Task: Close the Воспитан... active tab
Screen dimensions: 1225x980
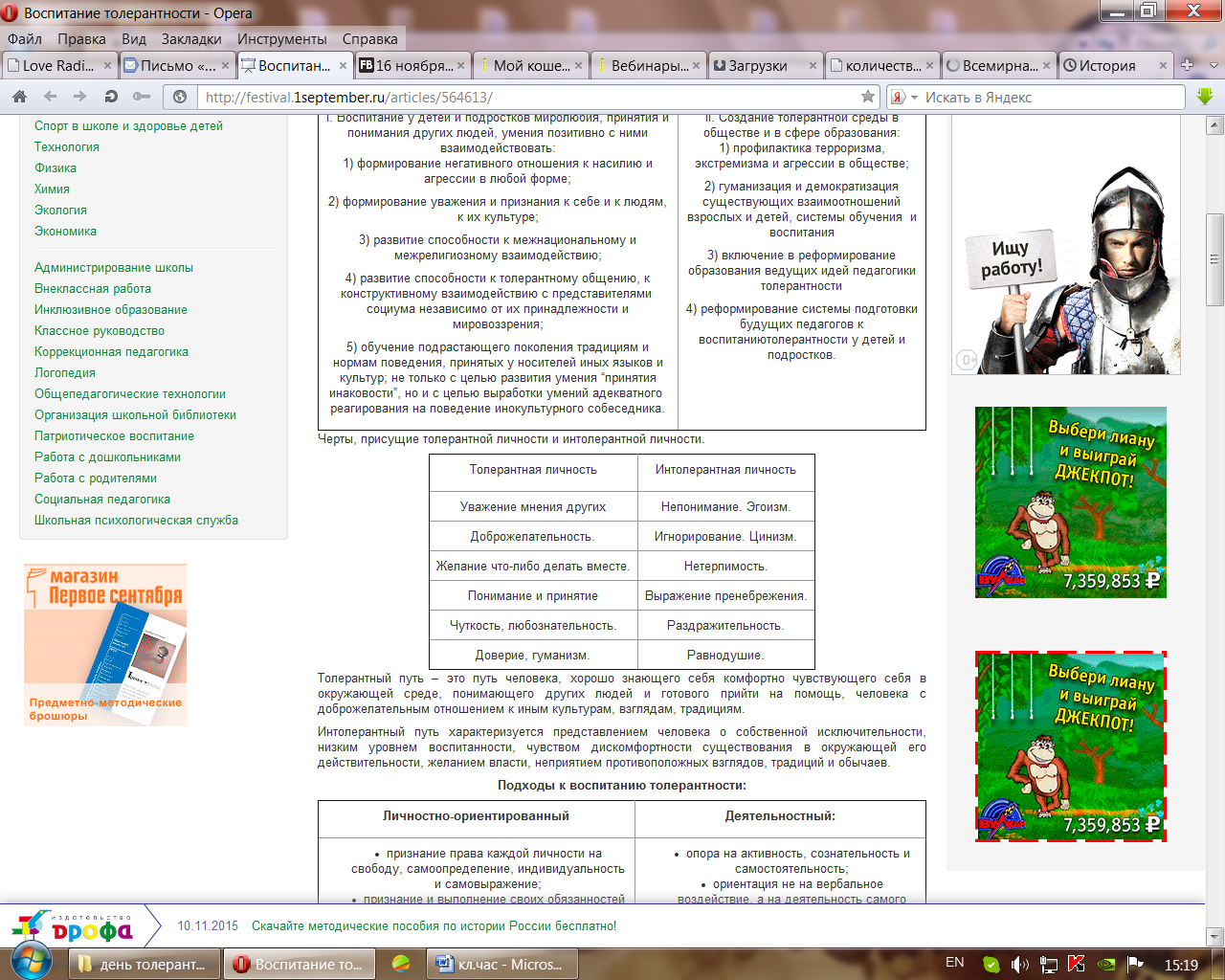Action: point(343,65)
